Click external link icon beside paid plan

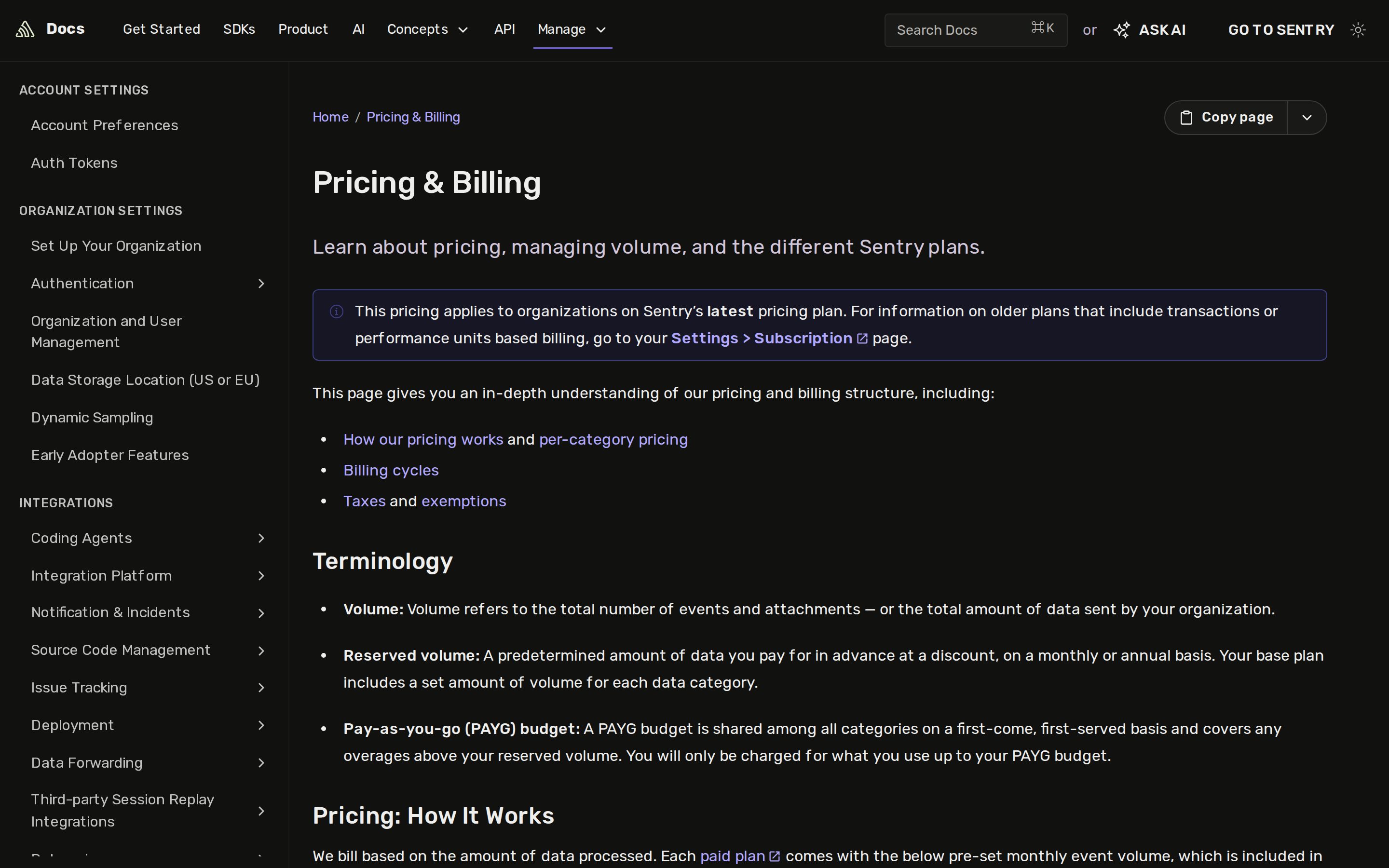[774, 856]
